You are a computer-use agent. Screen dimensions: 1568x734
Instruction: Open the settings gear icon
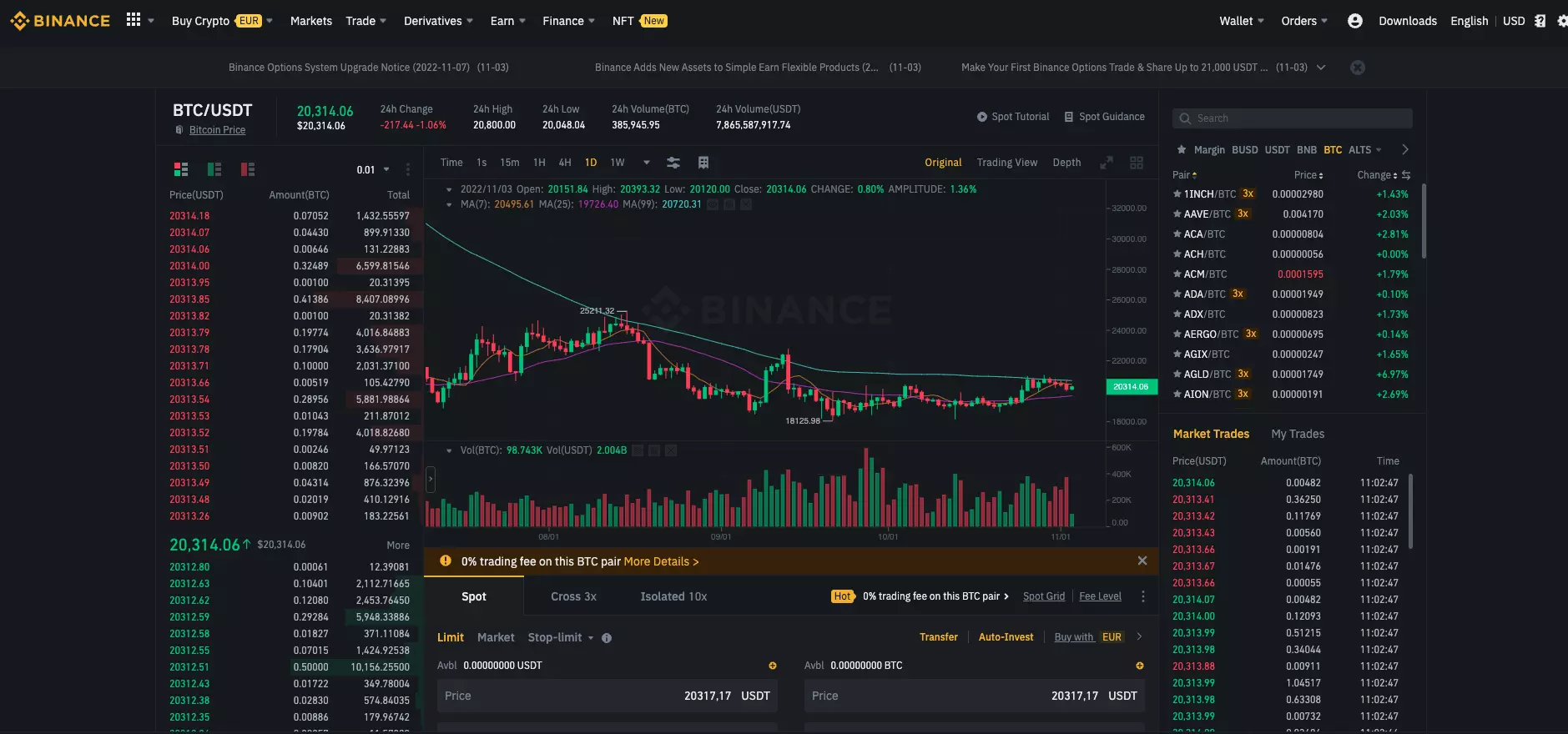[x=1562, y=21]
